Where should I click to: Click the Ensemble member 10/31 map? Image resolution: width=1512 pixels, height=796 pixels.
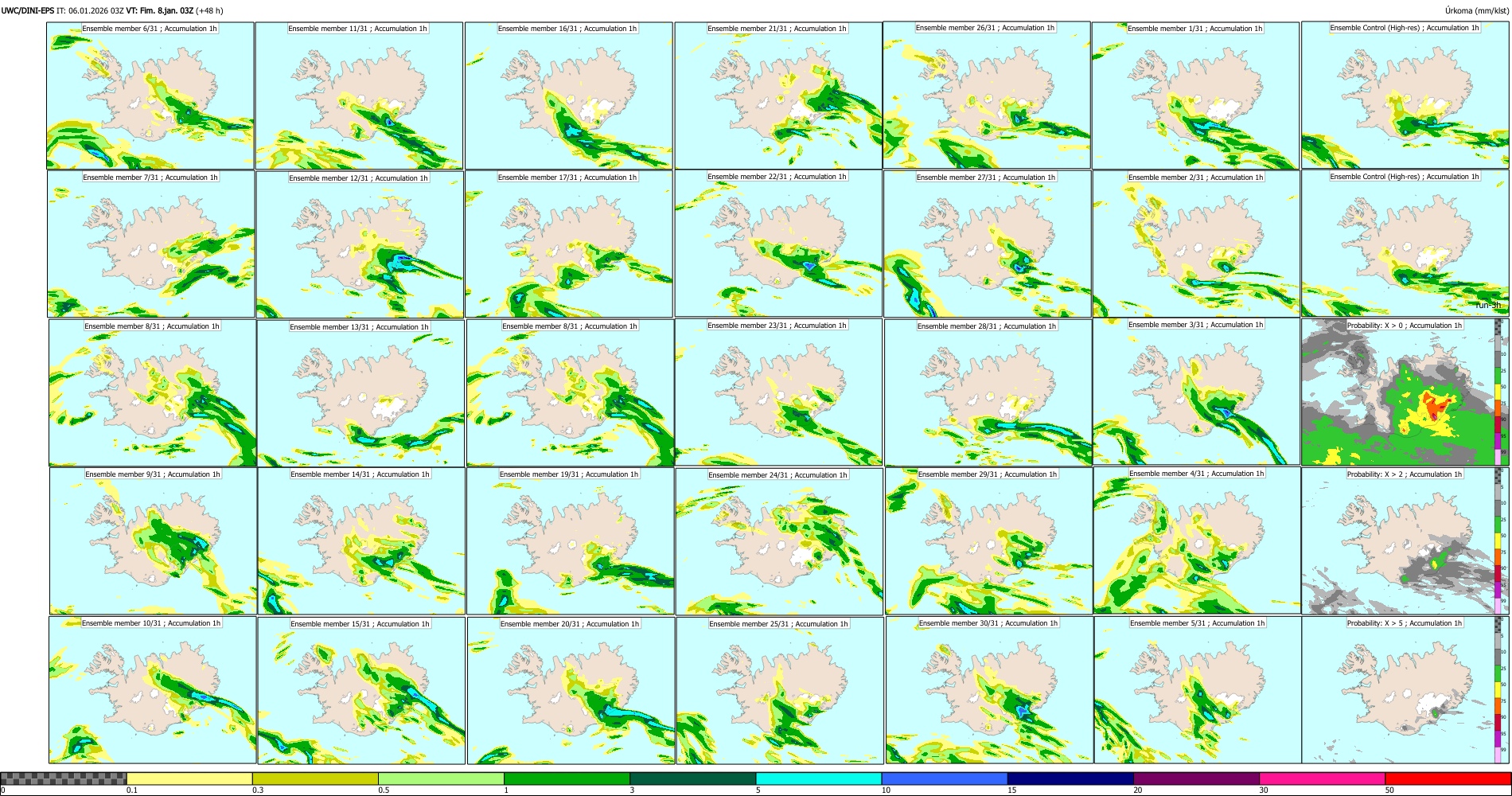coord(152,690)
